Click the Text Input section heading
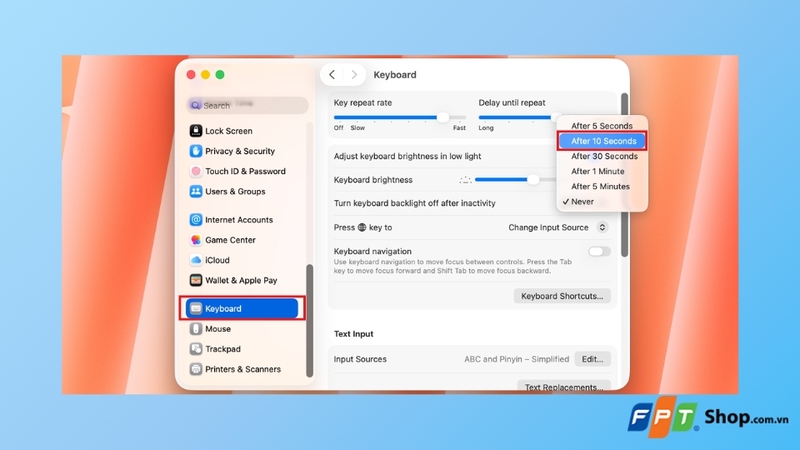Screen dimensions: 800x450 (354, 334)
